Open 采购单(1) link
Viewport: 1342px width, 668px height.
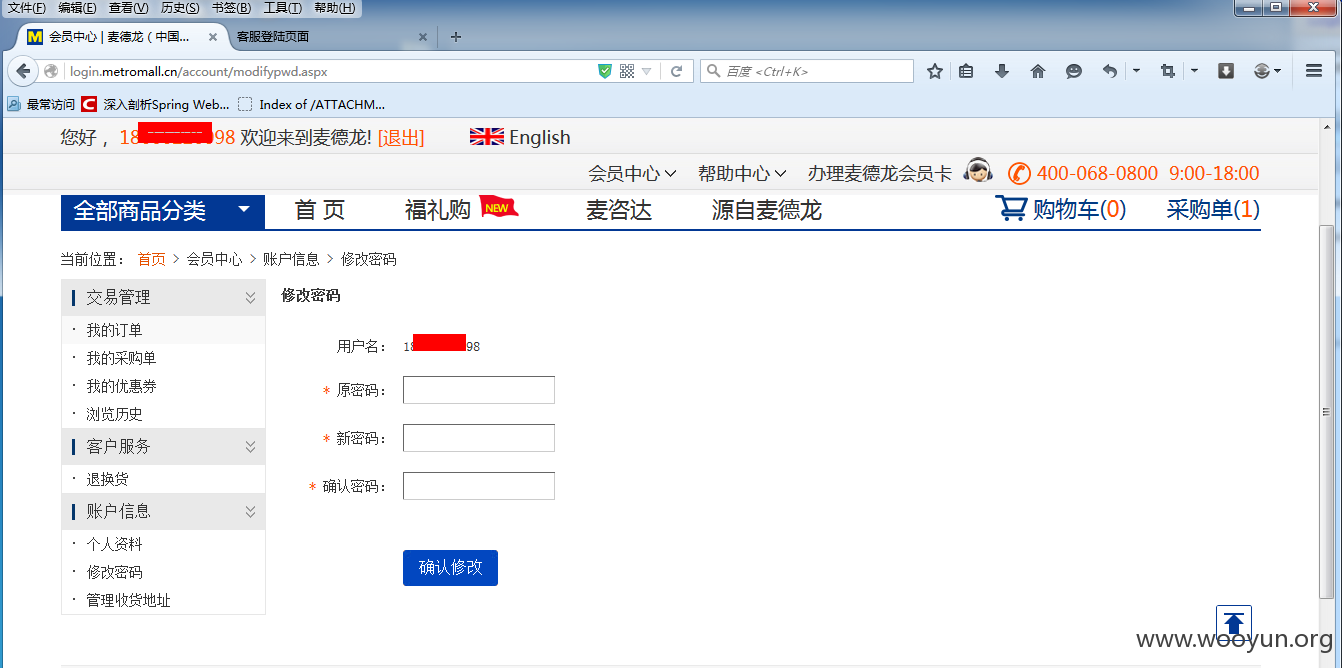pos(1213,209)
